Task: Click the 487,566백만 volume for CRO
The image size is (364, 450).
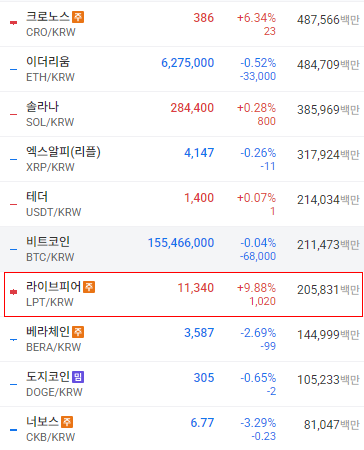Action: [x=328, y=20]
